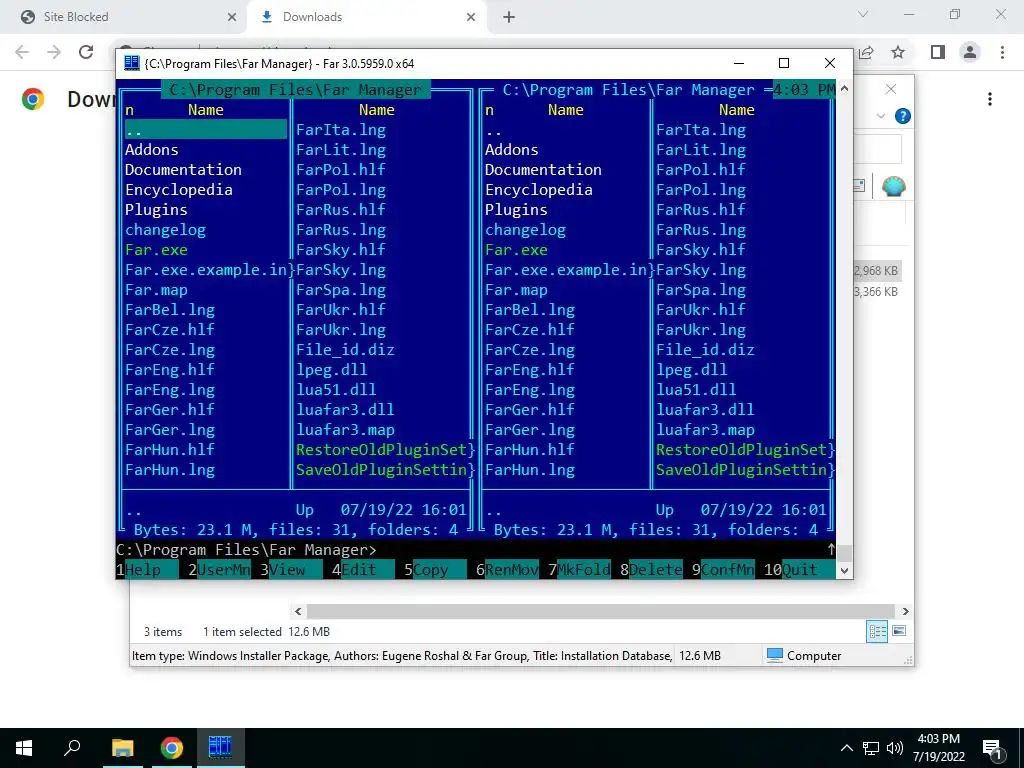Select FarEng.lng in left panel
Screen dimensions: 1024x768
170,390
